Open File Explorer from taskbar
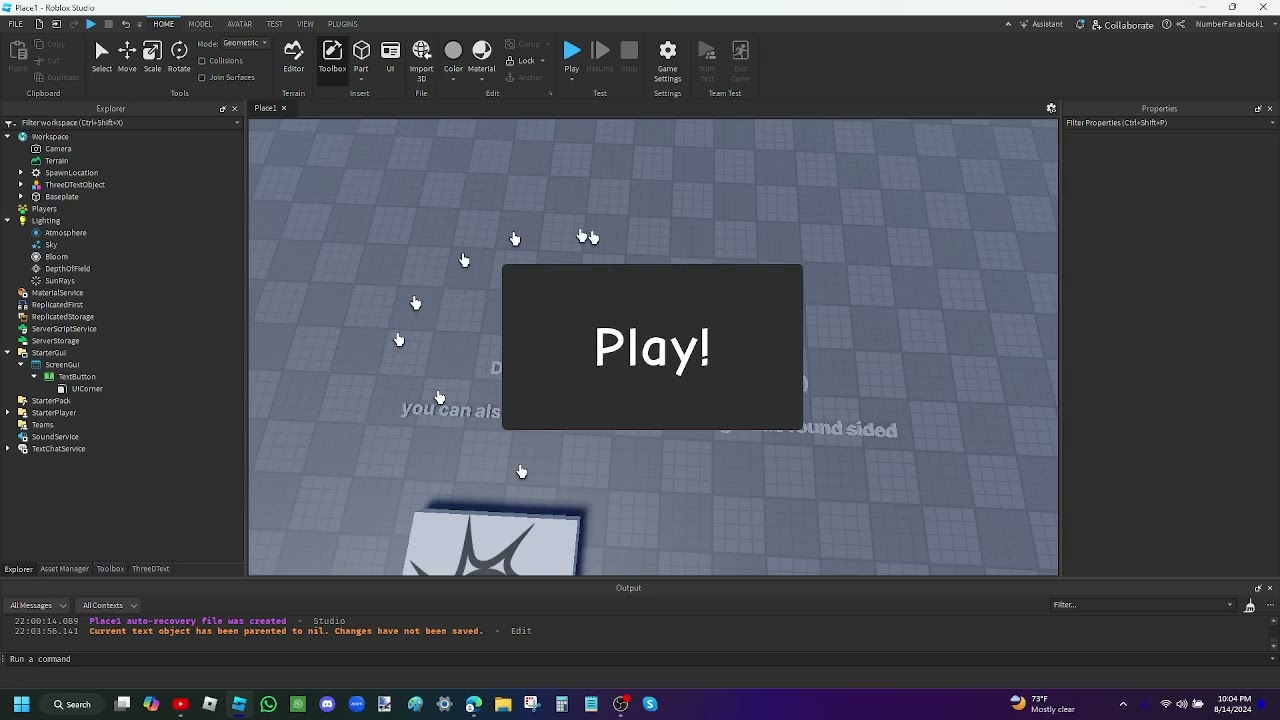 (502, 704)
